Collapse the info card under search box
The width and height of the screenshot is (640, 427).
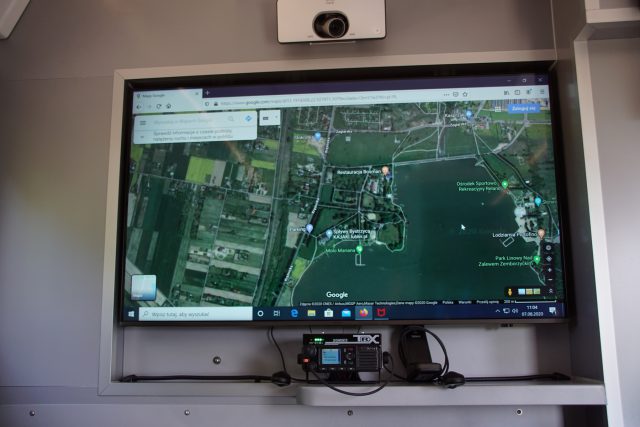click(x=142, y=137)
